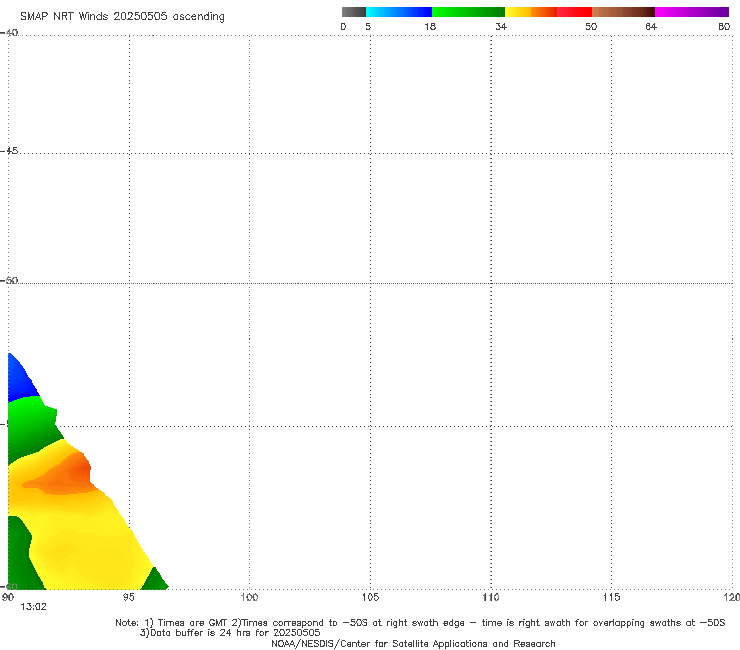740x650 pixels.
Task: Click the note line starting 'Note: 1) Times are GMT'
Action: 420,623
